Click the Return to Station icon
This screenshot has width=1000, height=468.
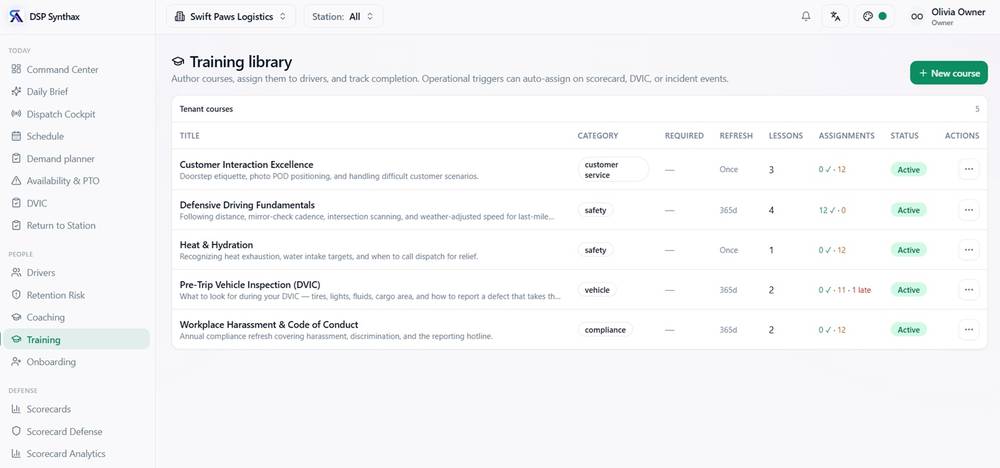16,225
